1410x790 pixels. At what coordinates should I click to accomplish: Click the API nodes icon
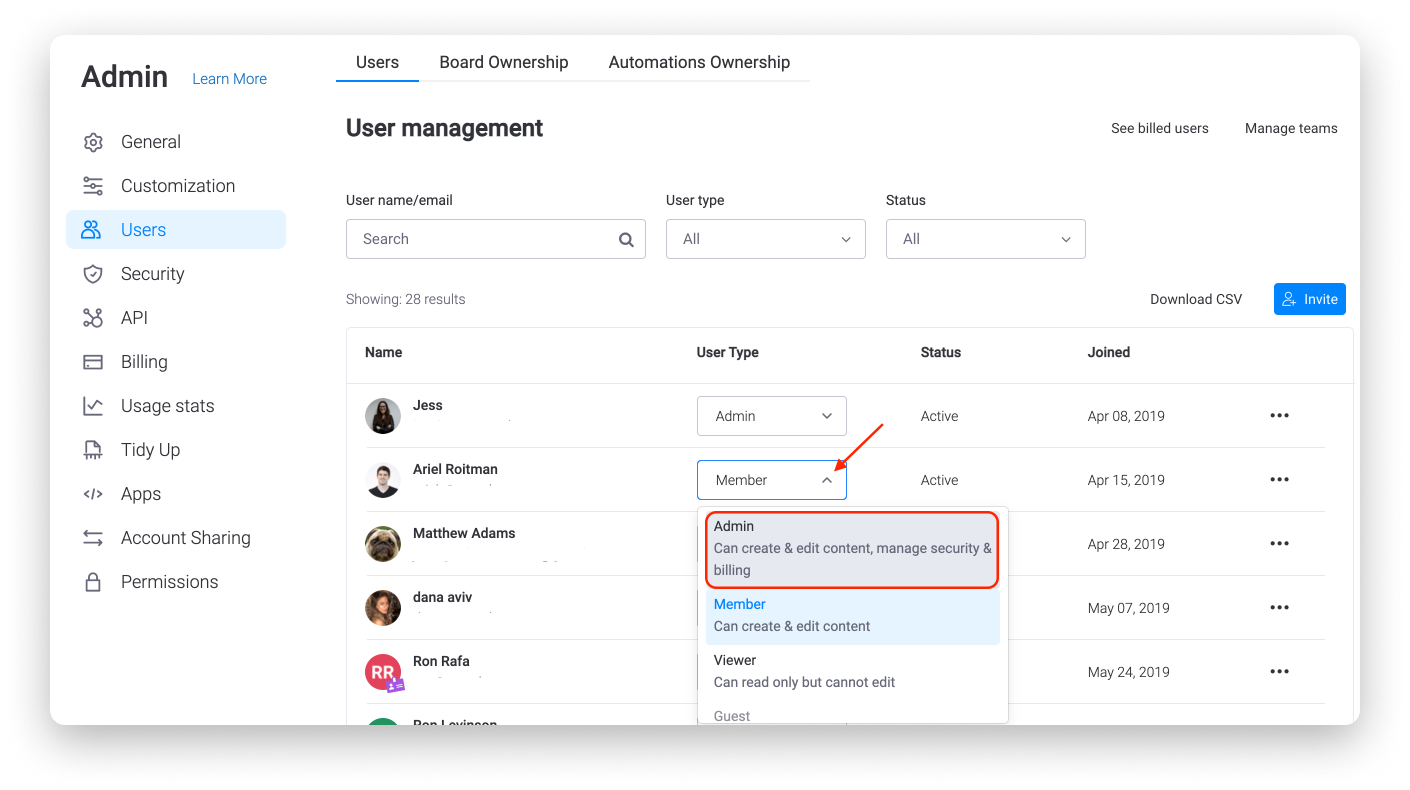[93, 318]
